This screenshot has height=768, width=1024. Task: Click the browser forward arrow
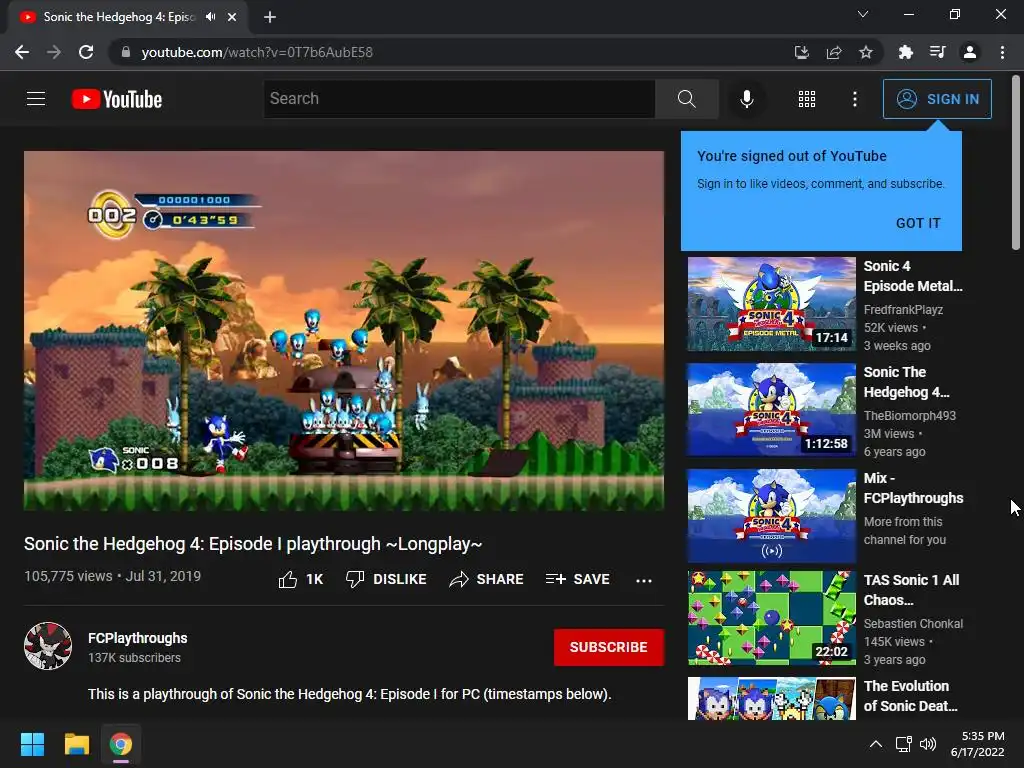[54, 52]
